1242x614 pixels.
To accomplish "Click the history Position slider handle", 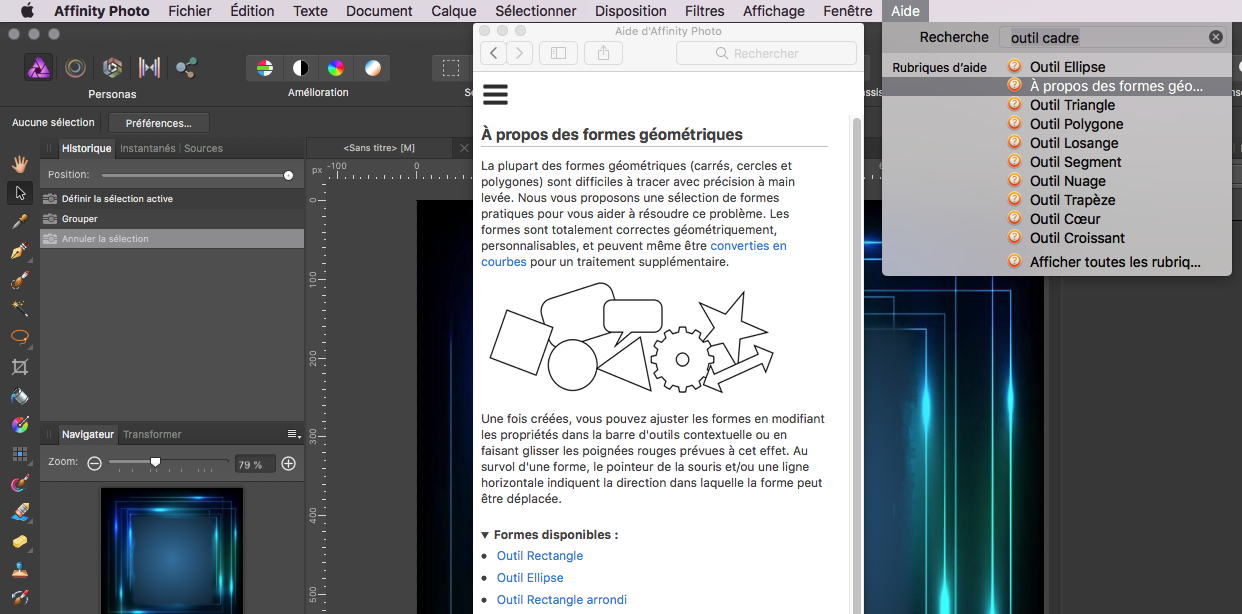I will click(289, 175).
